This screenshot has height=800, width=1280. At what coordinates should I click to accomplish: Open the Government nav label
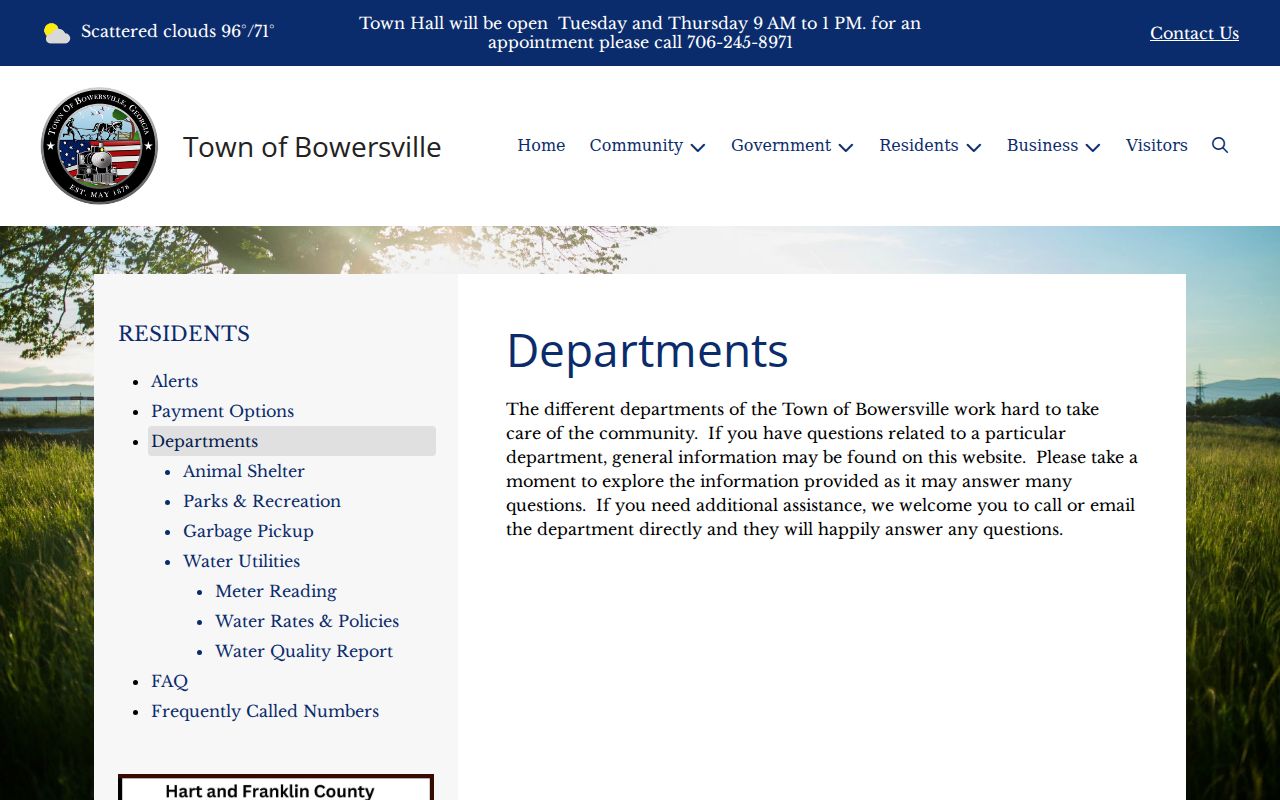(x=781, y=145)
